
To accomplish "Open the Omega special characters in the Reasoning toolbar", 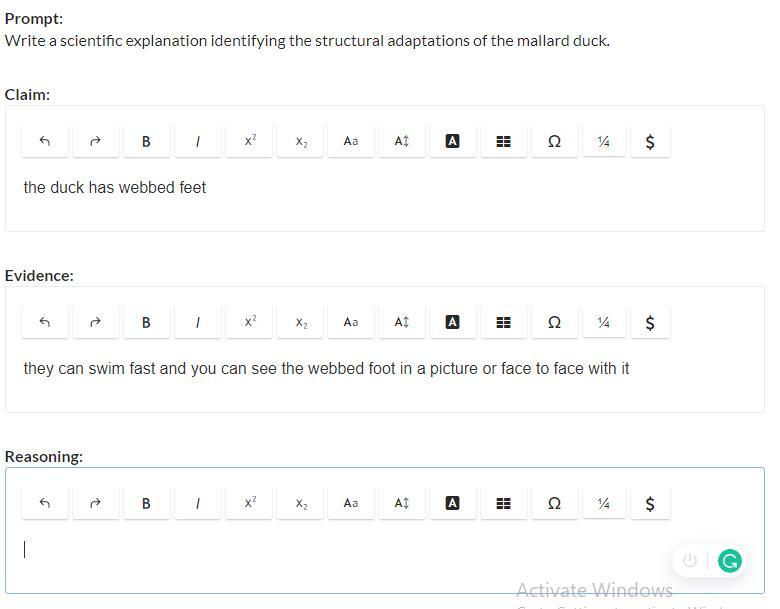I will 554,503.
